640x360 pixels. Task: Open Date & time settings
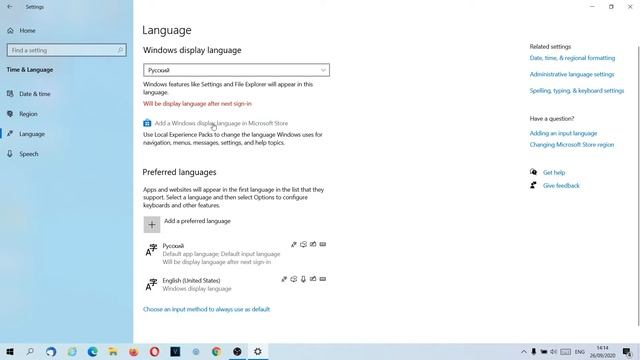coord(35,94)
